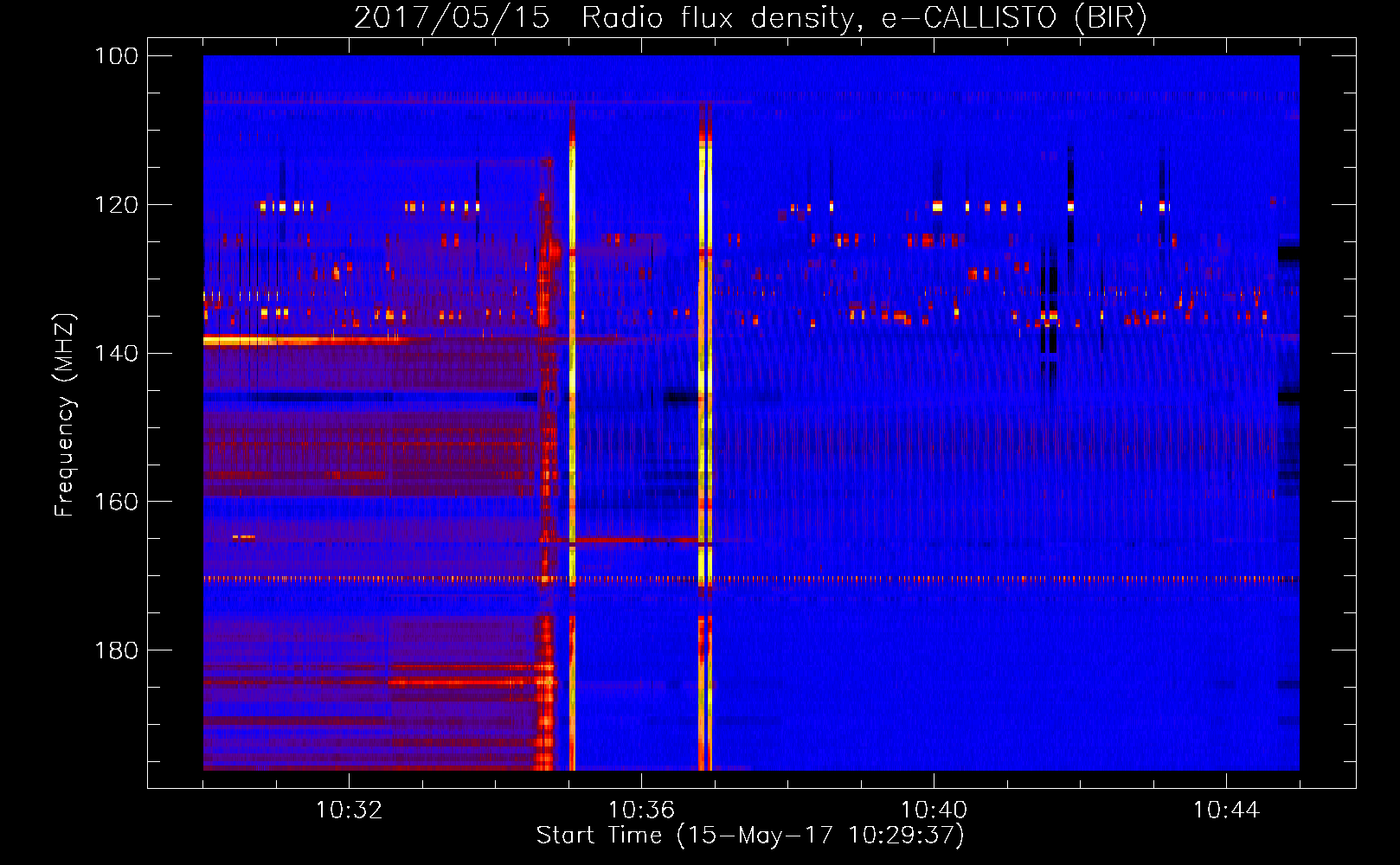
Task: Click the double yellow burst stripe near 10:37
Action: tap(705, 437)
